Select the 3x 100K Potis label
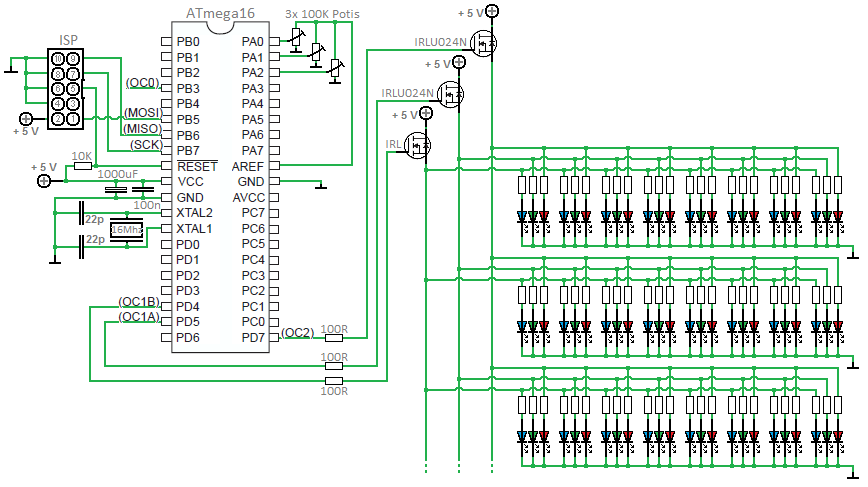The height and width of the screenshot is (487, 868). click(x=323, y=14)
